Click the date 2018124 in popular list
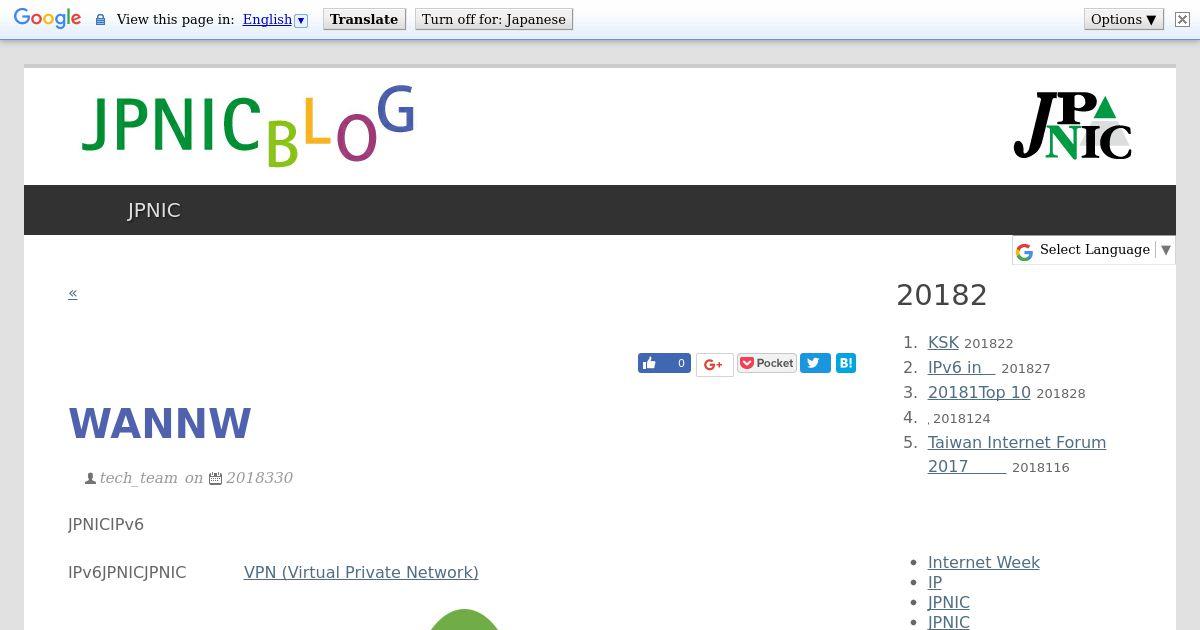The width and height of the screenshot is (1200, 630). point(961,419)
